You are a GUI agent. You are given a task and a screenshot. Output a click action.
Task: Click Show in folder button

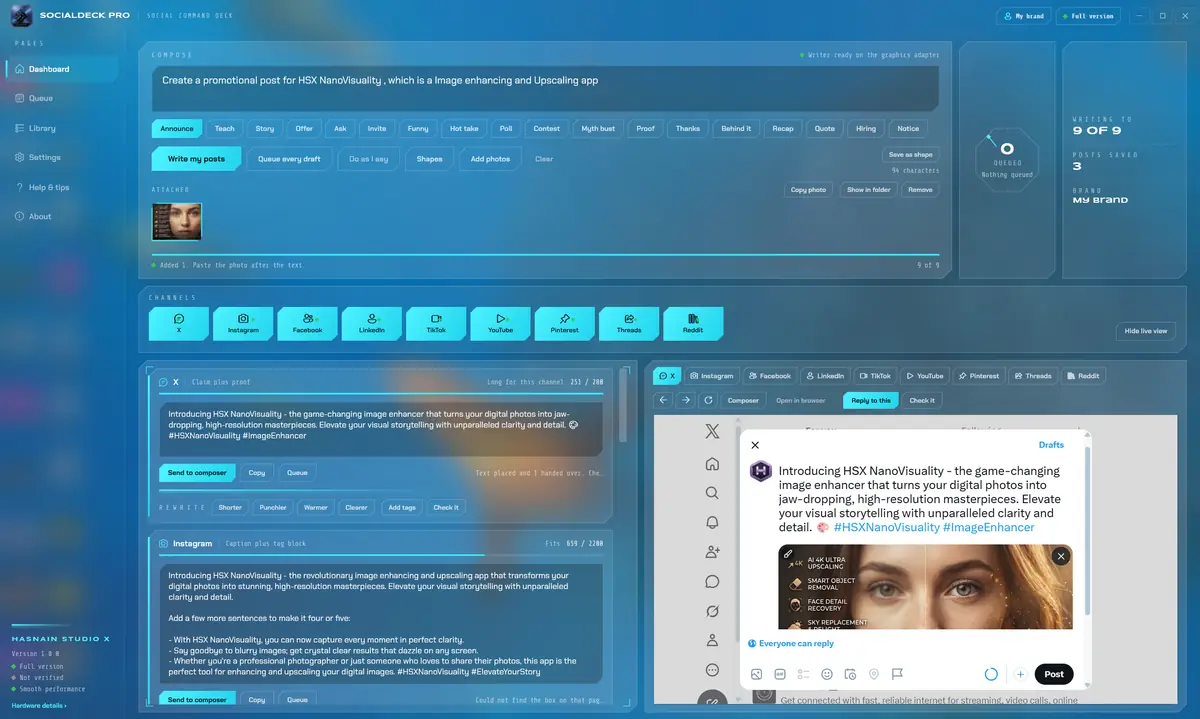pyautogui.click(x=869, y=190)
